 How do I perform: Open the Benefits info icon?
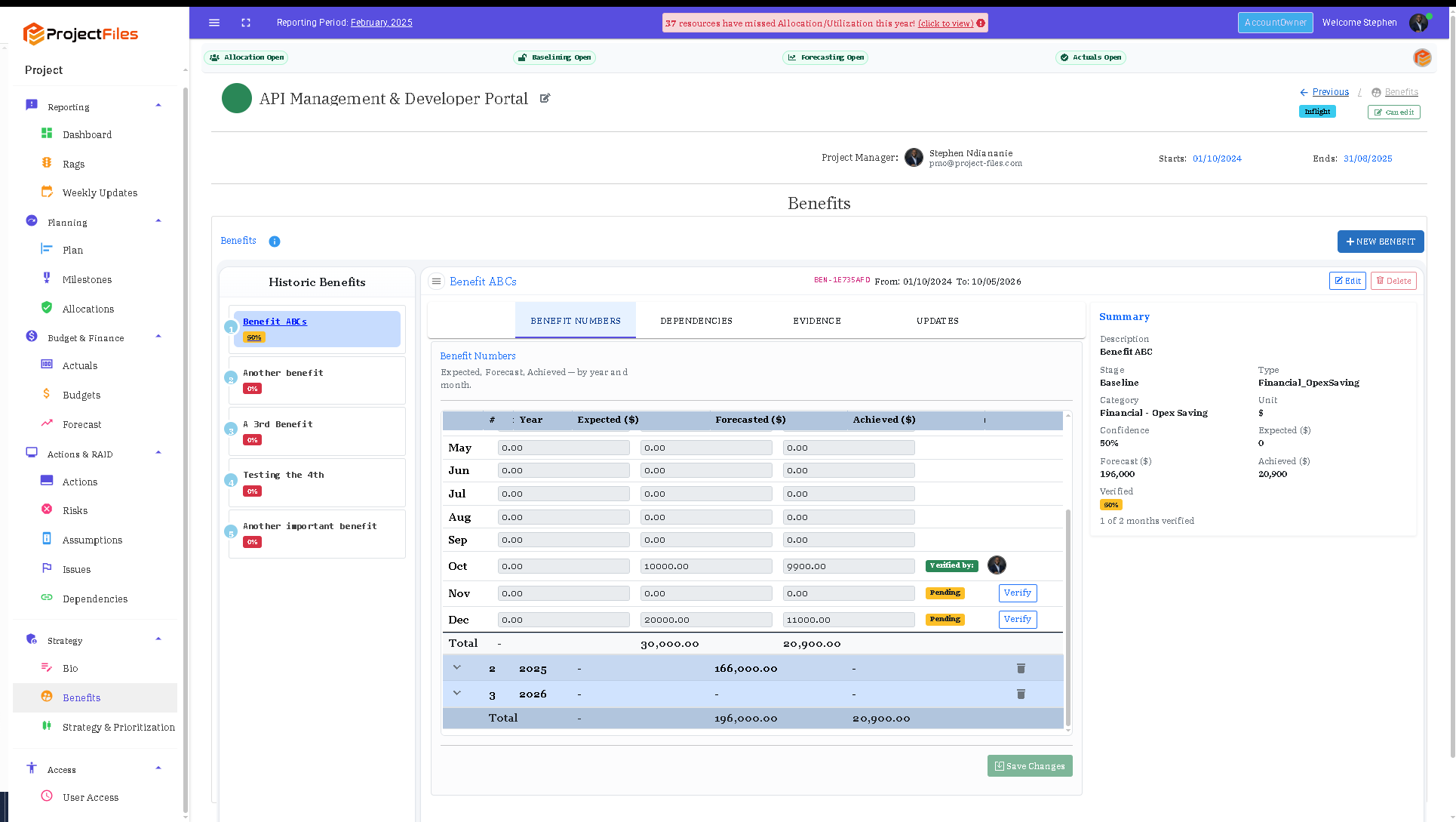275,242
